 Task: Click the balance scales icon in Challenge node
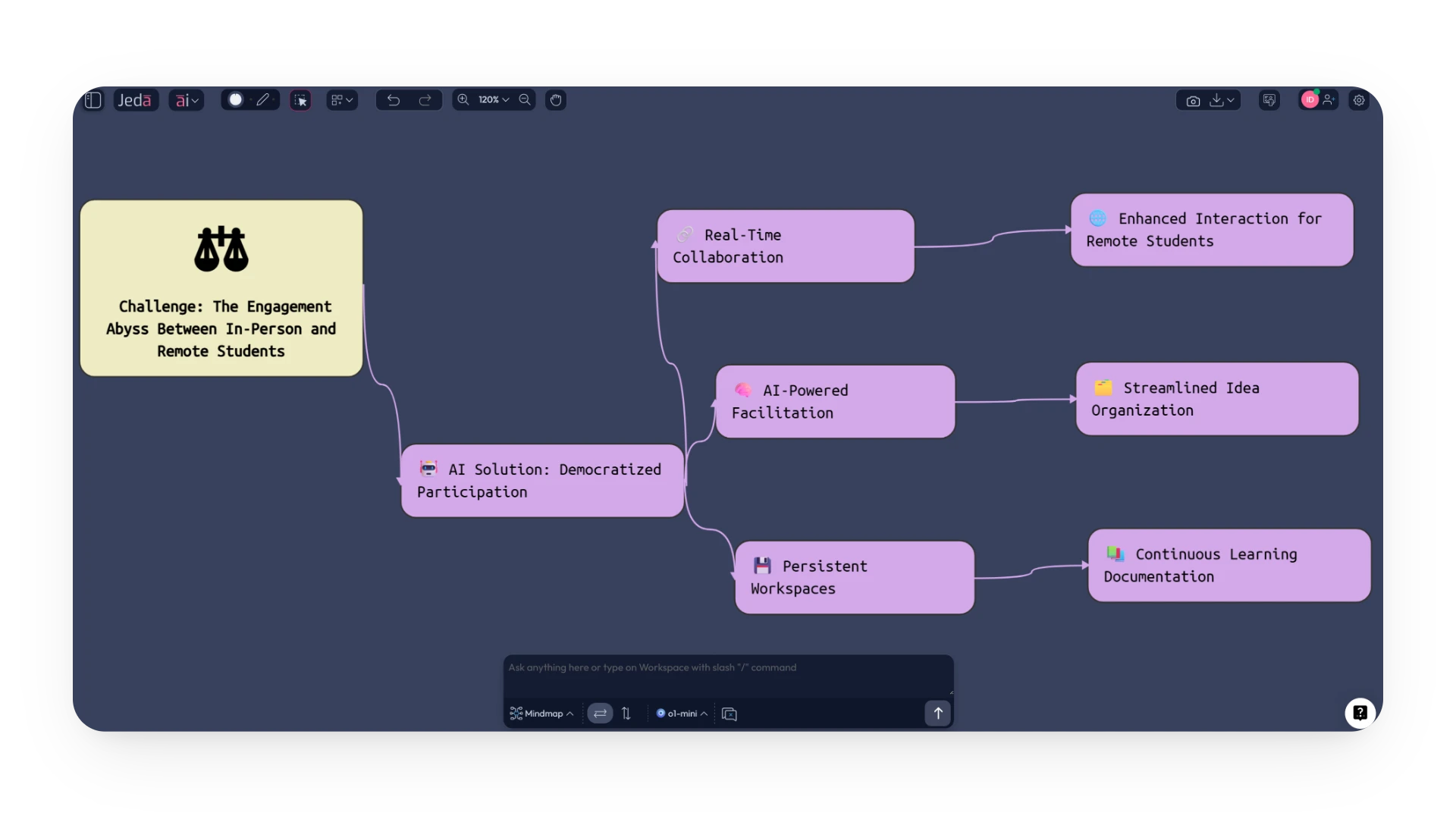click(221, 249)
